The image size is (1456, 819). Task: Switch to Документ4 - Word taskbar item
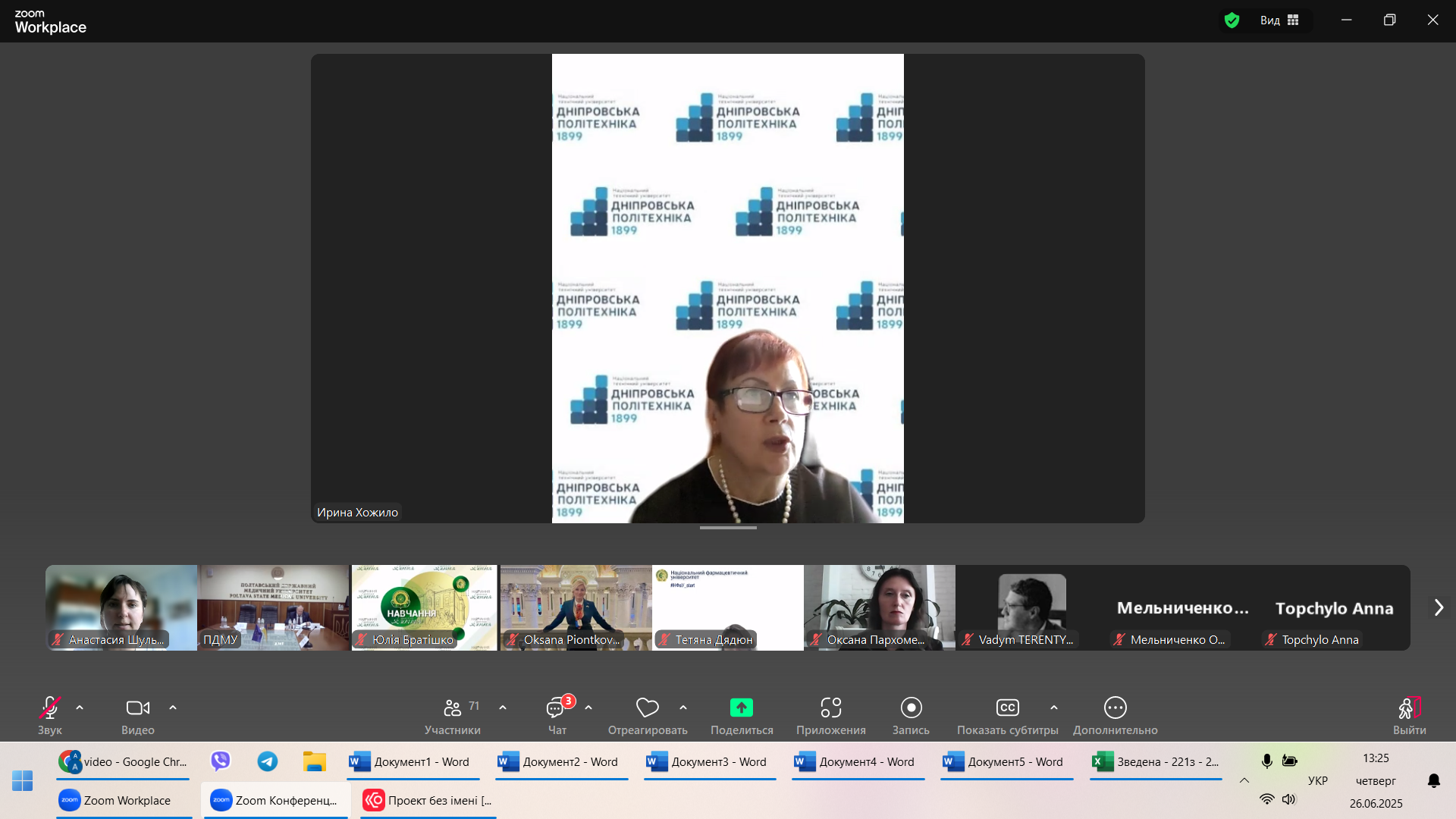point(858,761)
